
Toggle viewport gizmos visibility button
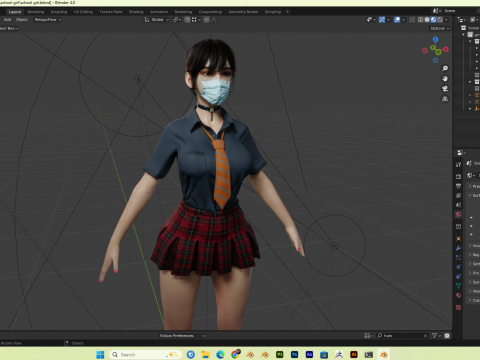382,20
